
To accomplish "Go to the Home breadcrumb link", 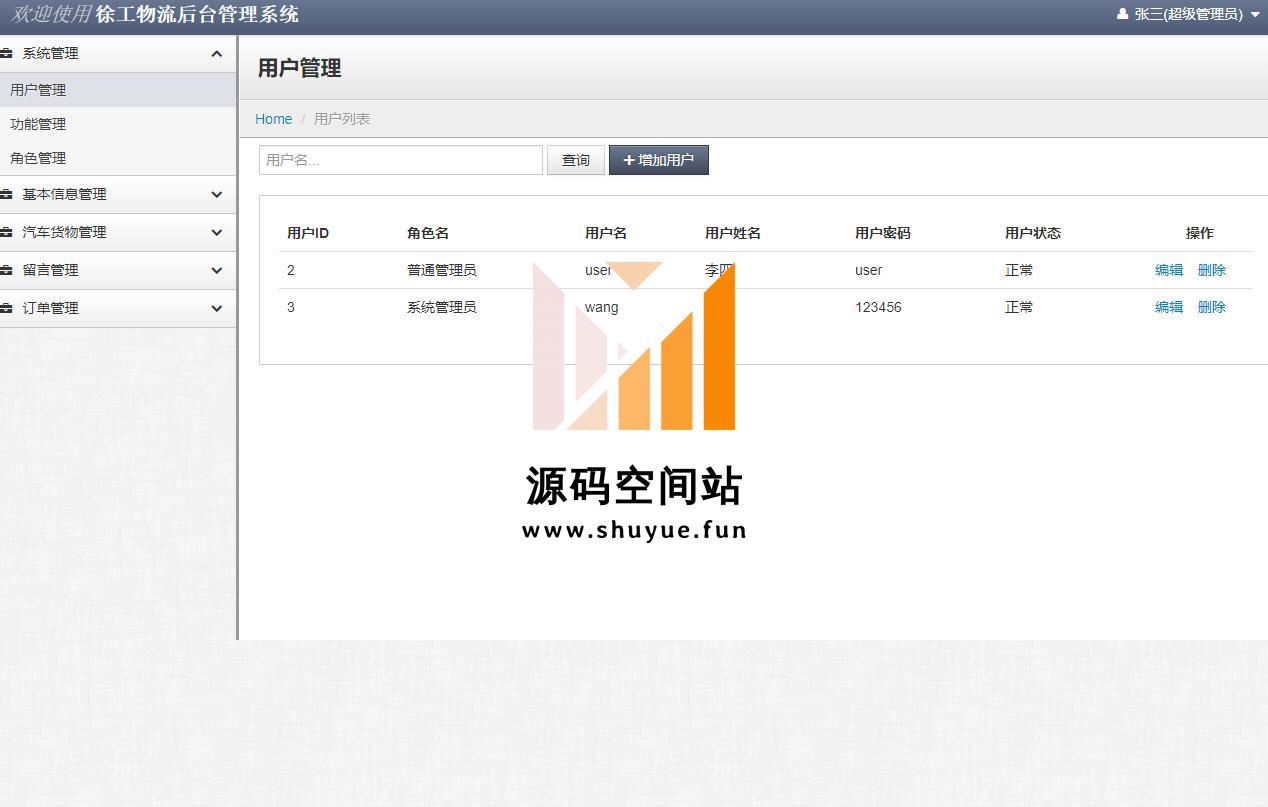I will (x=274, y=119).
